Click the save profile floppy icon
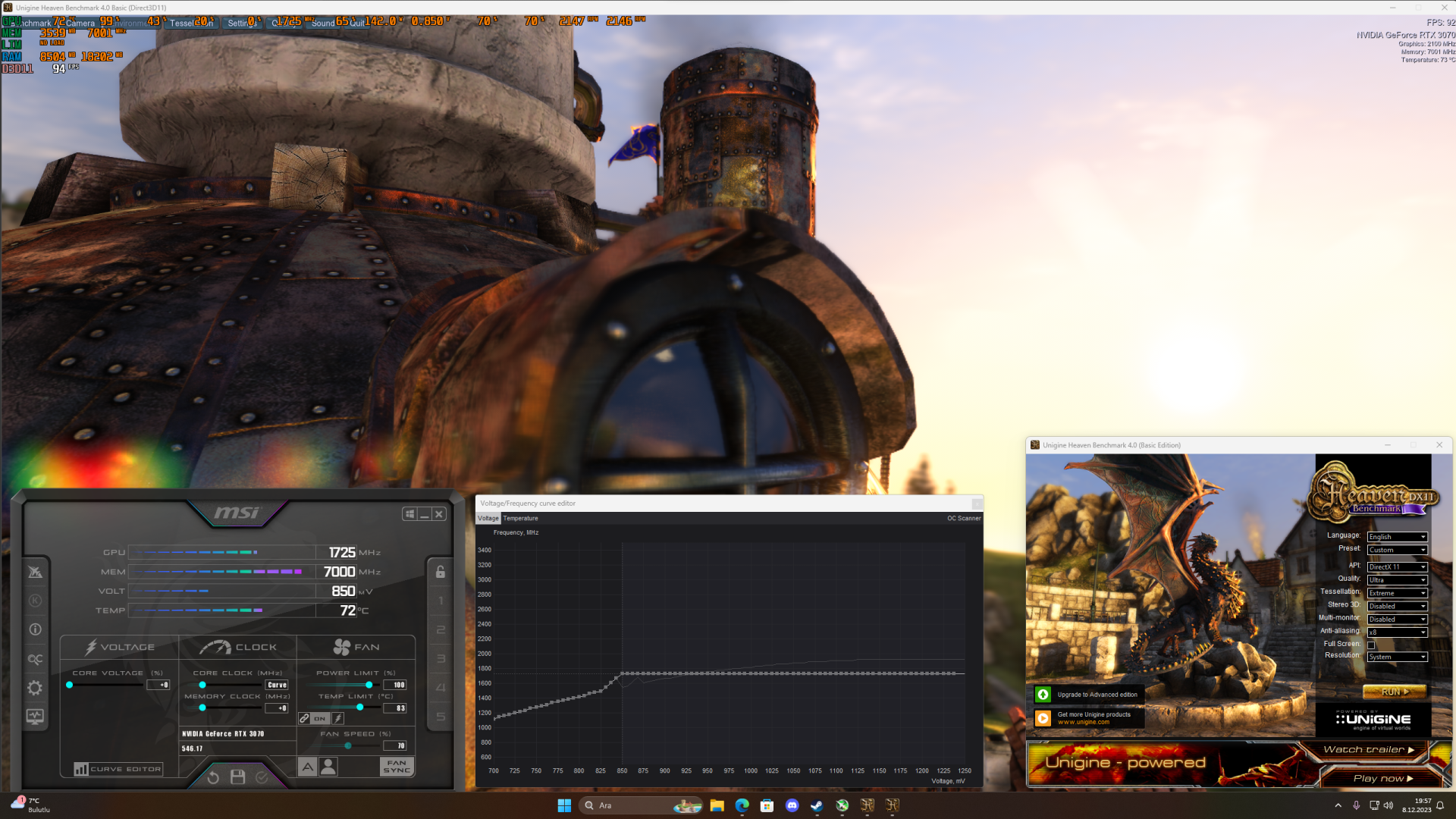Image resolution: width=1456 pixels, height=819 pixels. [x=237, y=777]
